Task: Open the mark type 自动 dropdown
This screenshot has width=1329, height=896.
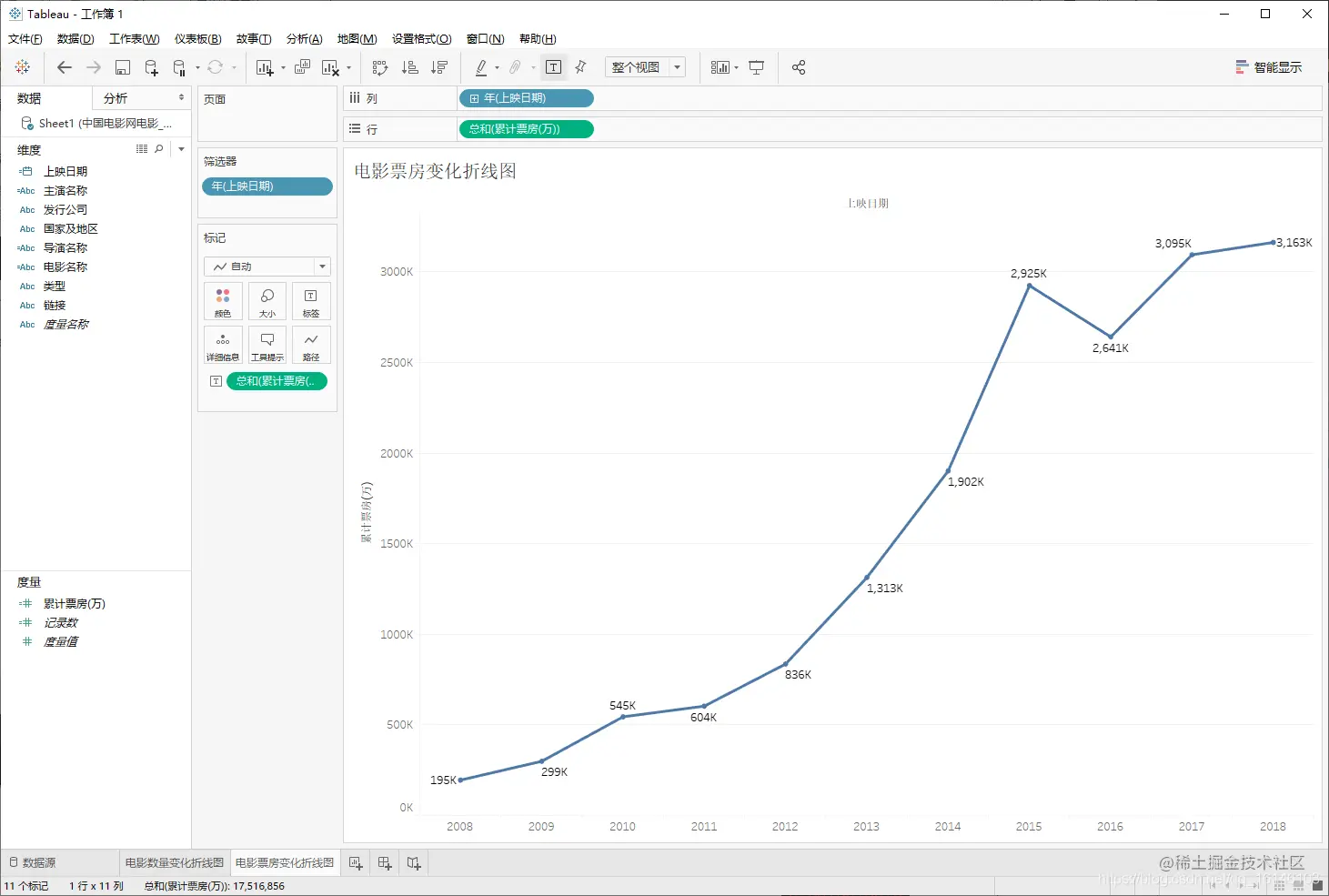Action: tap(267, 267)
